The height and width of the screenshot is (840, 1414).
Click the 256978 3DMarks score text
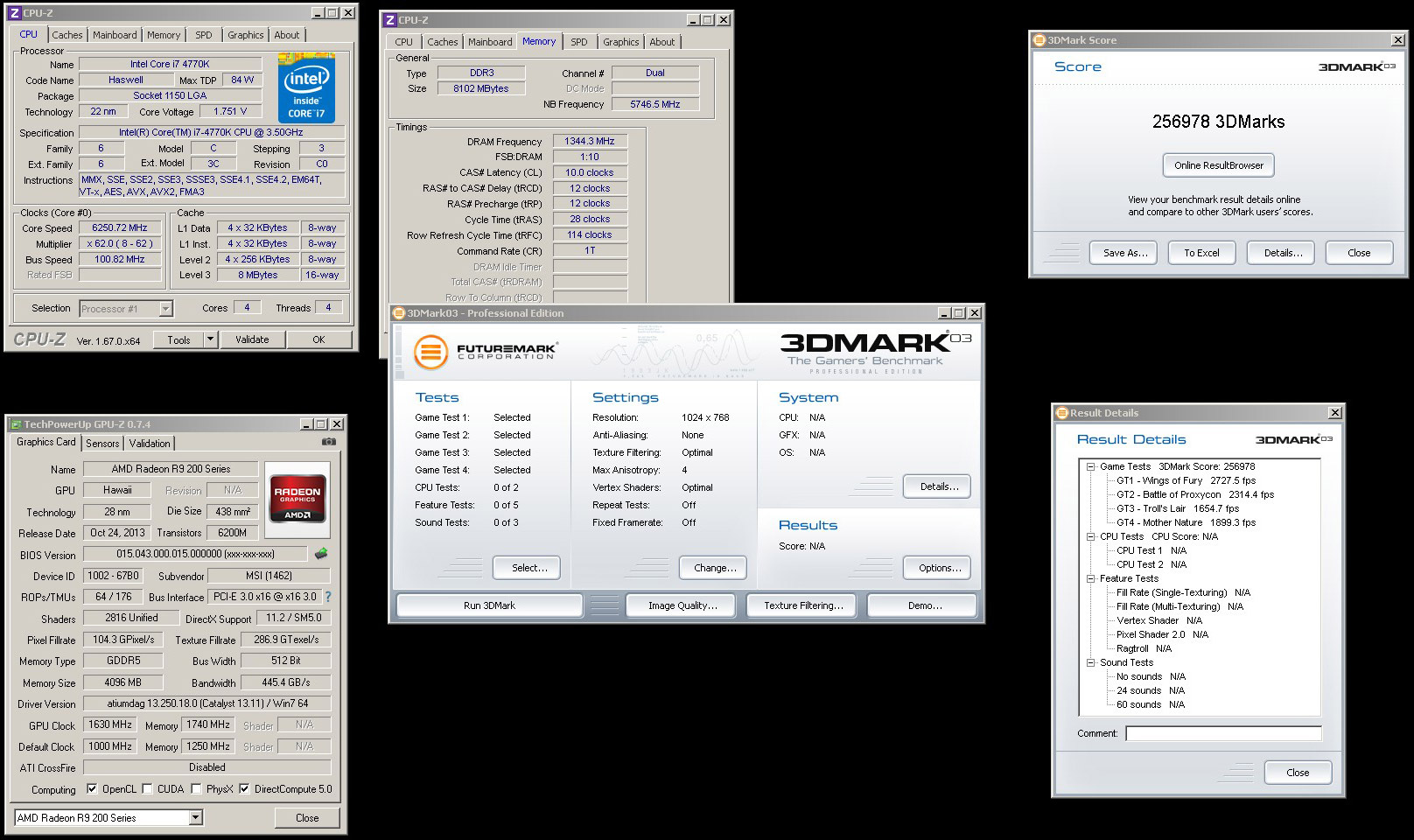(x=1218, y=122)
